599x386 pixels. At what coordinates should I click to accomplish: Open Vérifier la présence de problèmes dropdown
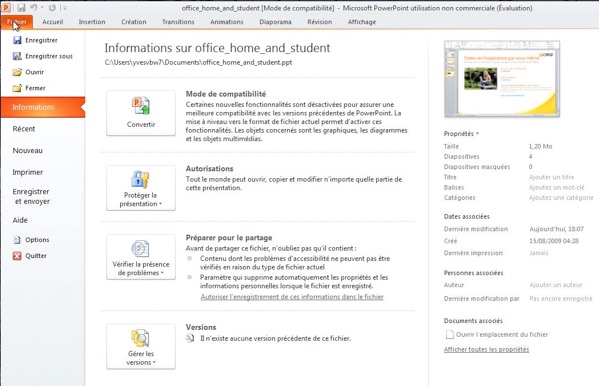point(141,257)
